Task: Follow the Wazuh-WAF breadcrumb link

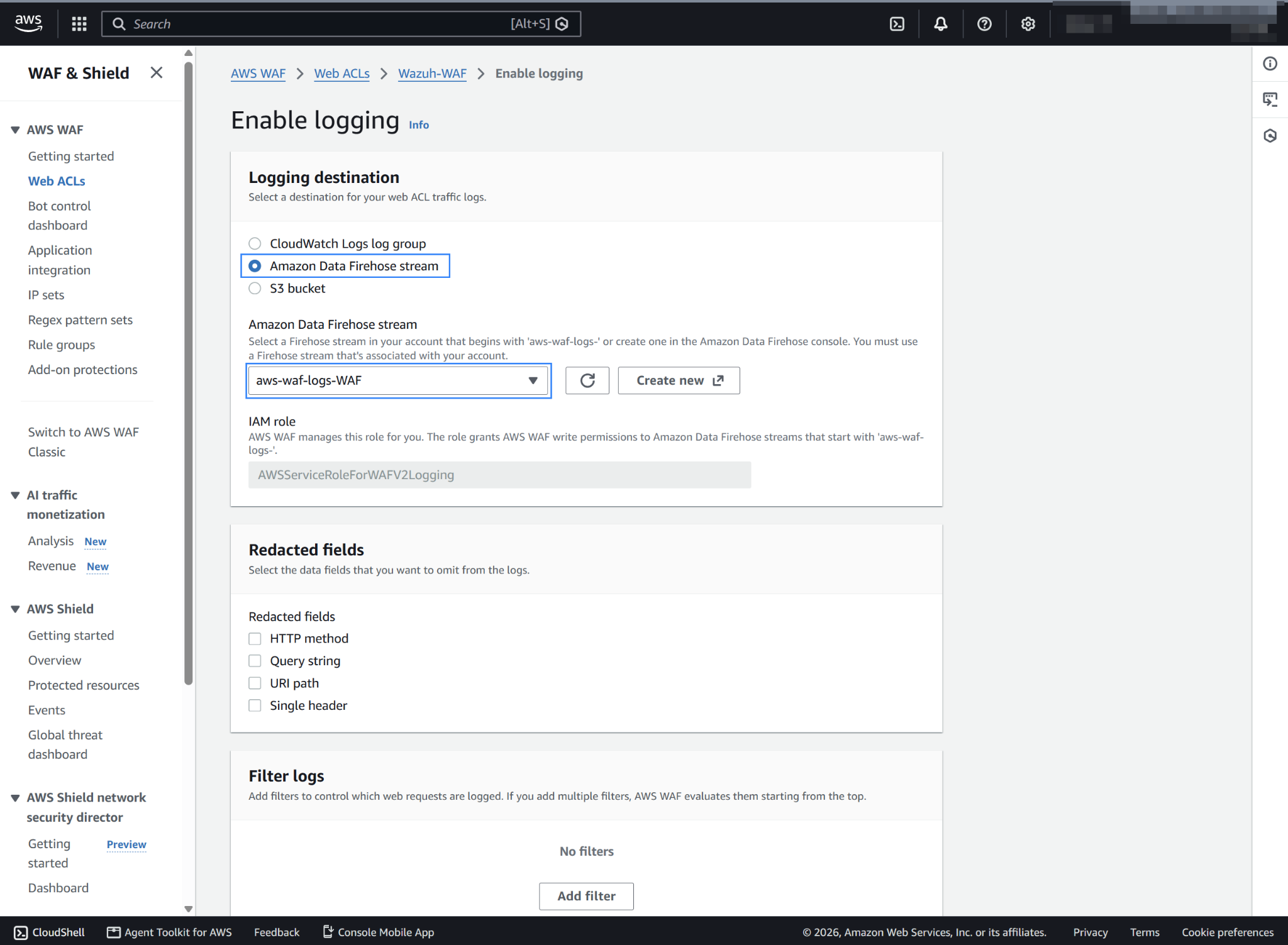Action: coord(432,74)
